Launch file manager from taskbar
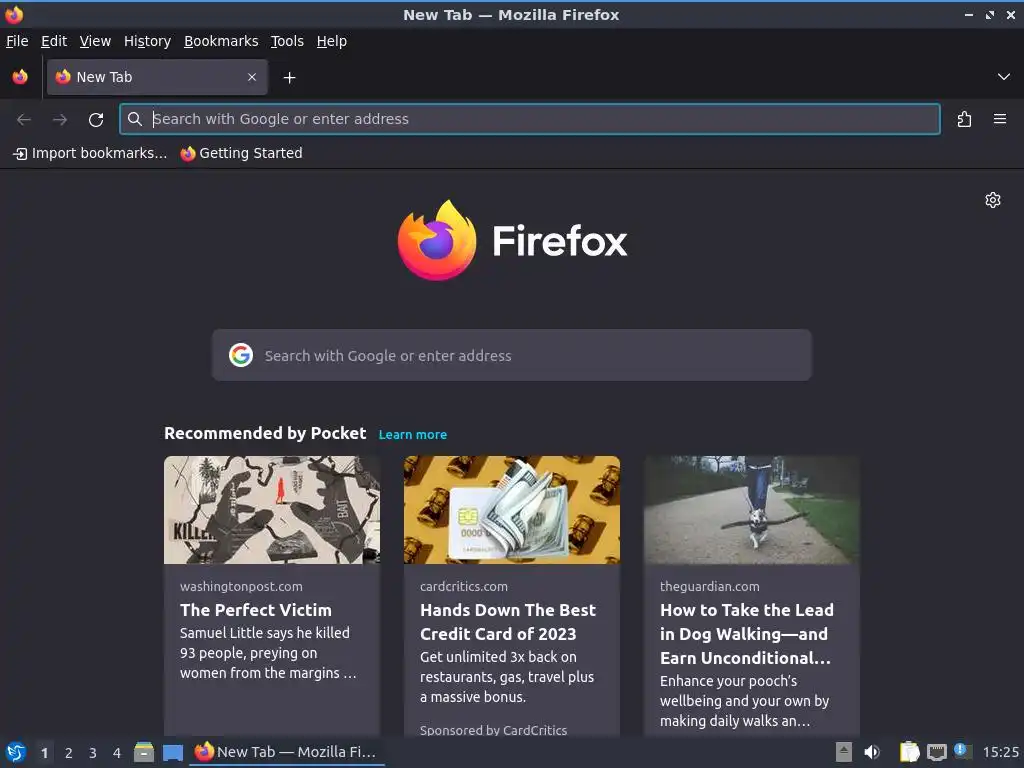The height and width of the screenshot is (768, 1024). click(144, 752)
